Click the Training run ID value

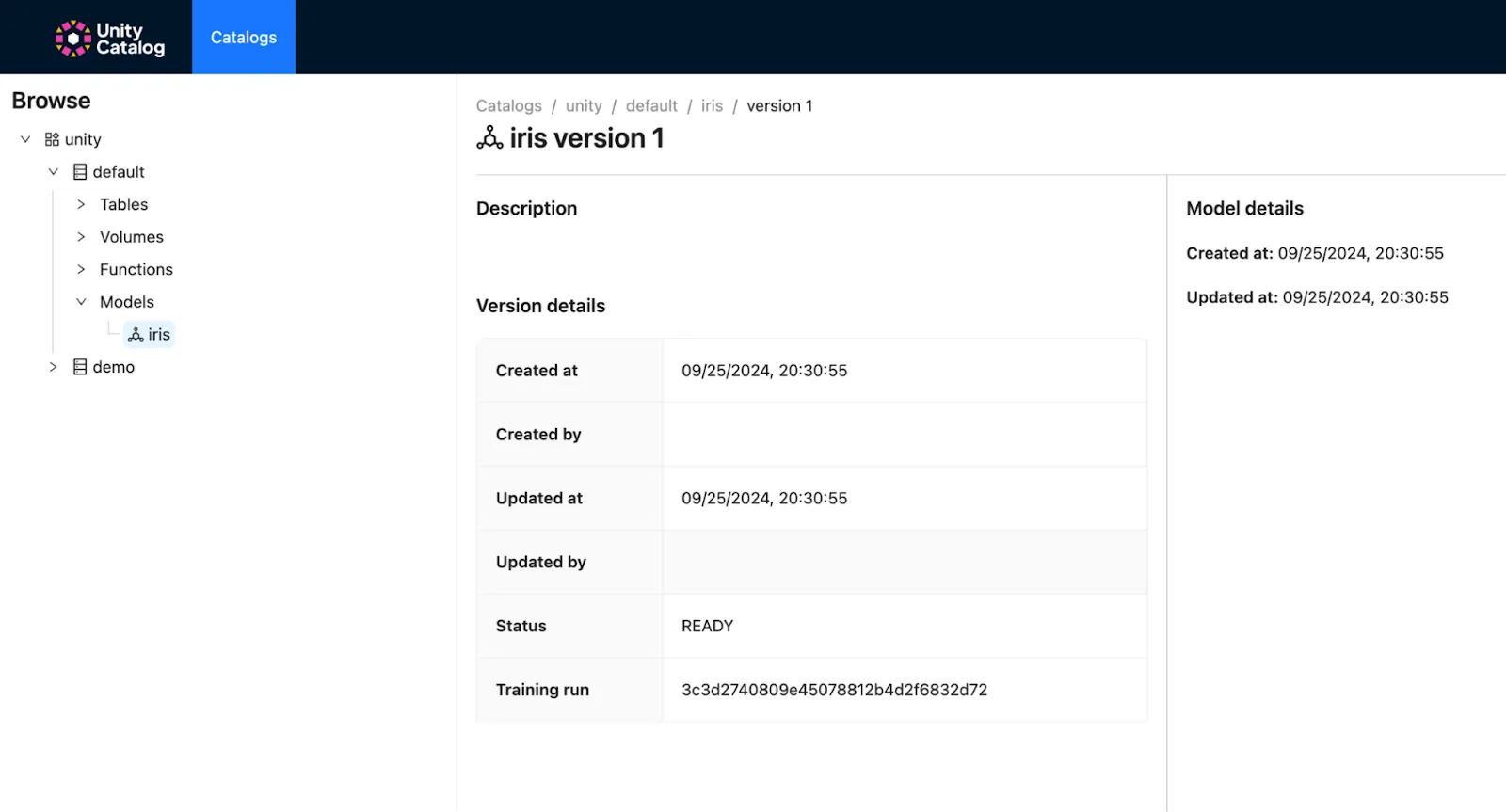click(834, 690)
